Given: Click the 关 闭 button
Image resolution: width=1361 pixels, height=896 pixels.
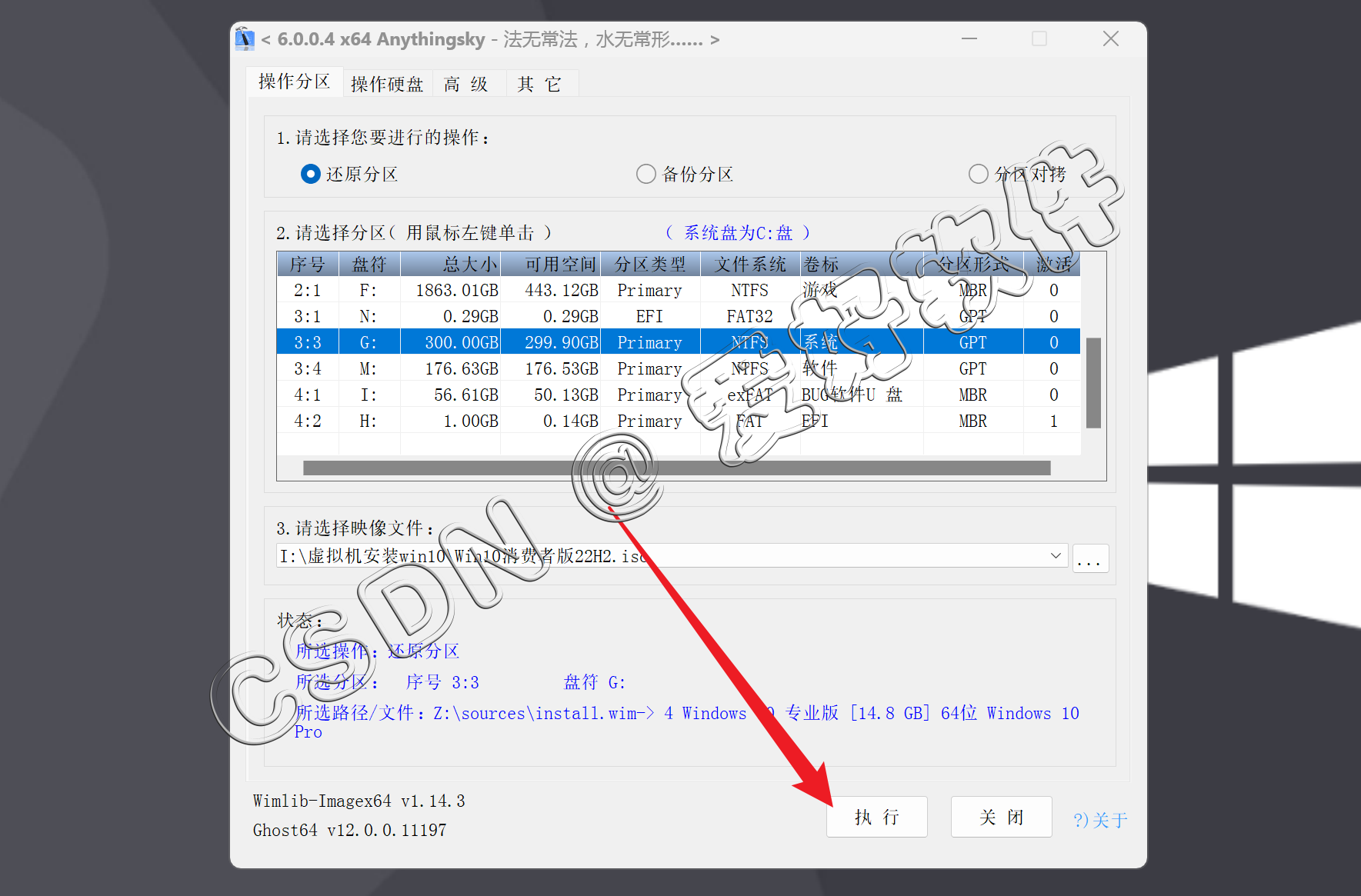Looking at the screenshot, I should [1001, 817].
